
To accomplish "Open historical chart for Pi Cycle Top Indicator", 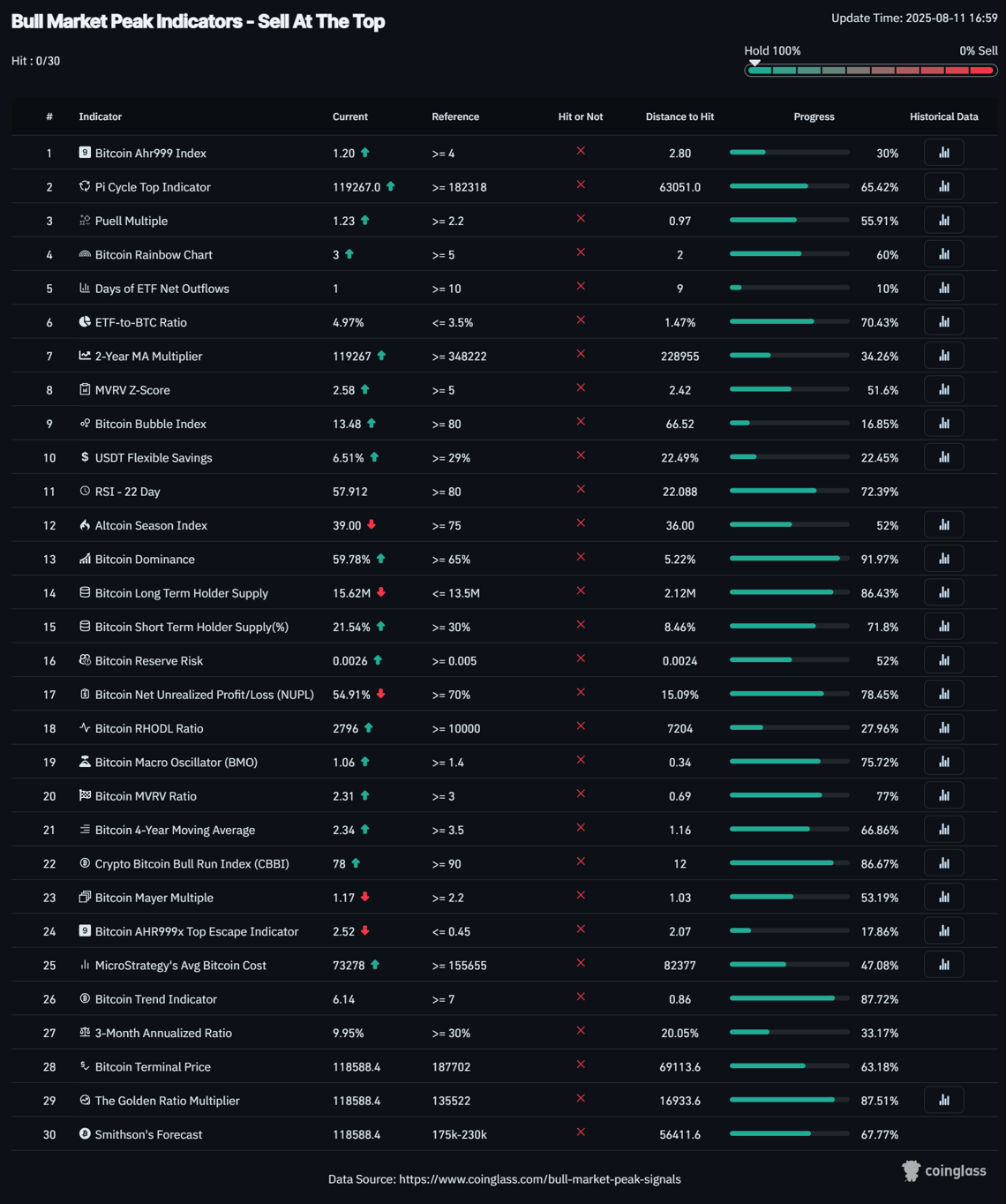I will (943, 186).
